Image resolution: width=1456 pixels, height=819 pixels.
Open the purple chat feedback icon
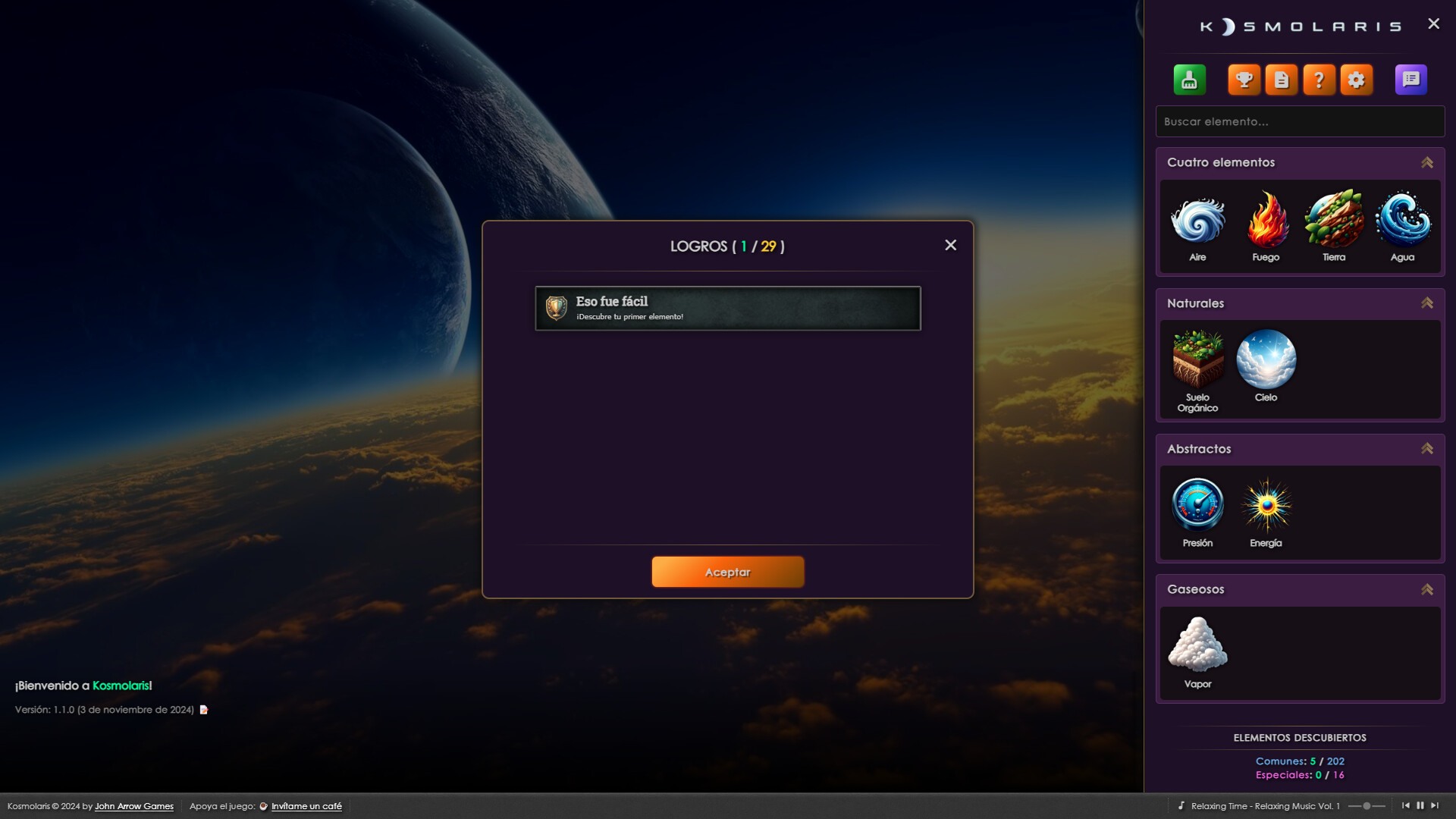pos(1410,80)
